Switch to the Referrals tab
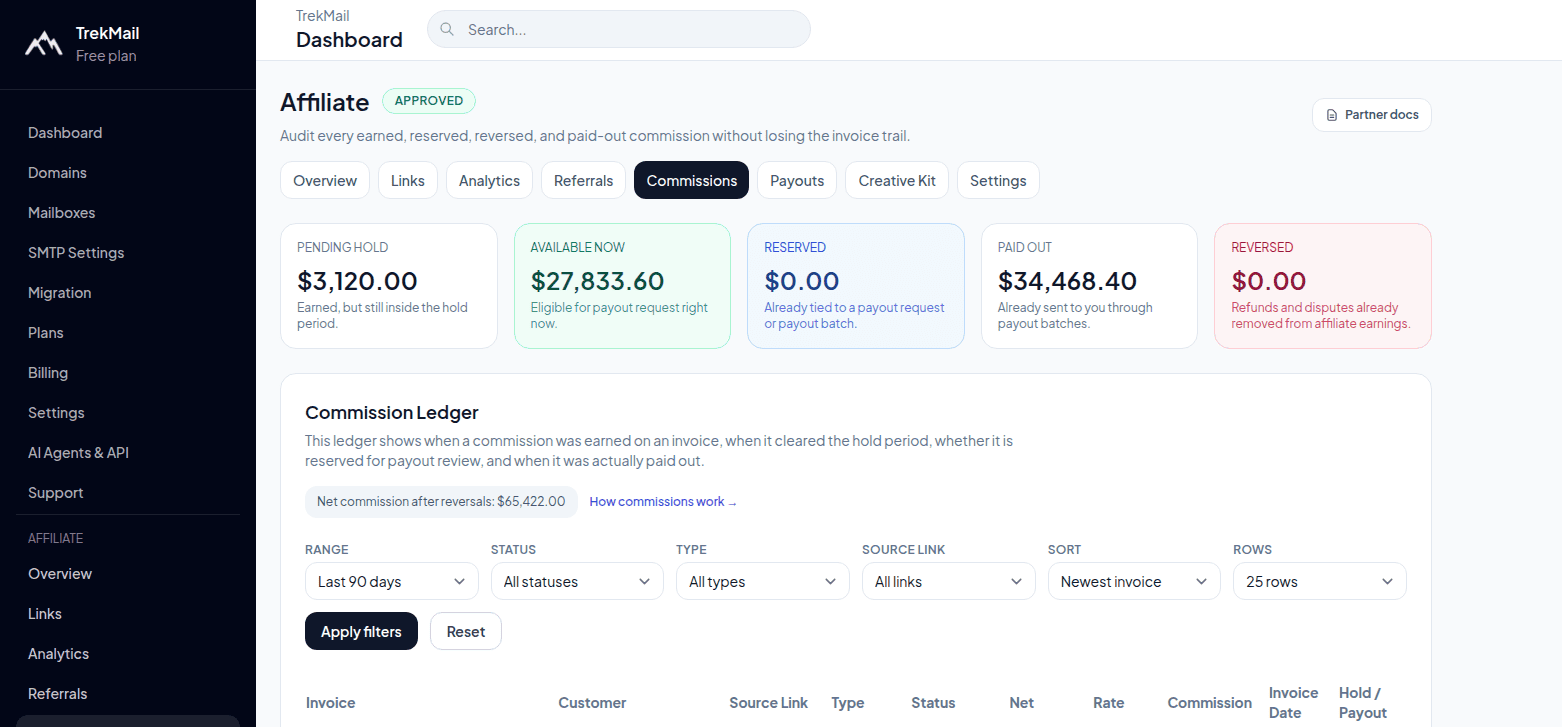Image resolution: width=1562 pixels, height=727 pixels. (x=583, y=180)
